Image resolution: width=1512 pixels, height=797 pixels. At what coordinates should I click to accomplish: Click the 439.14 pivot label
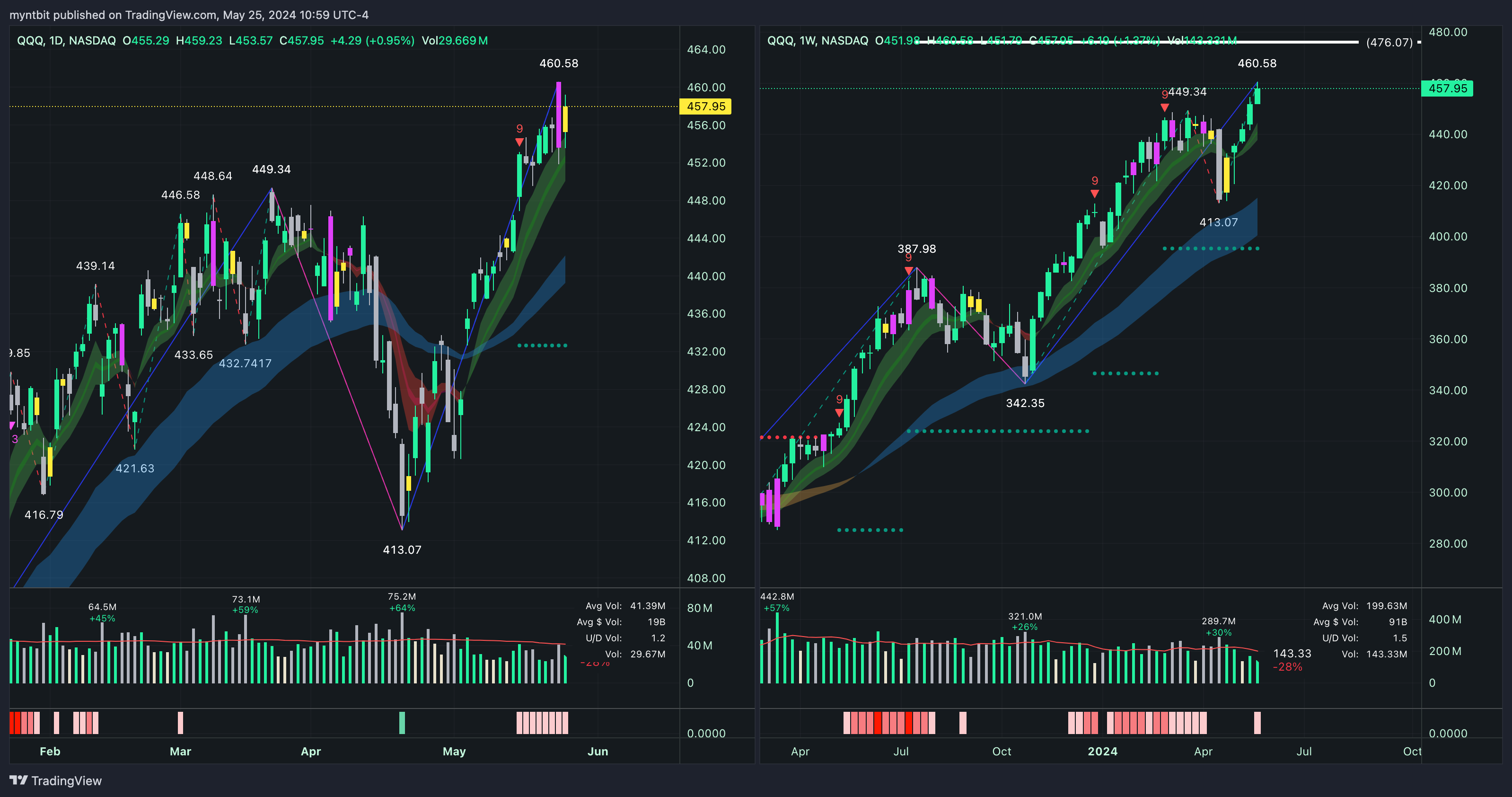[96, 266]
